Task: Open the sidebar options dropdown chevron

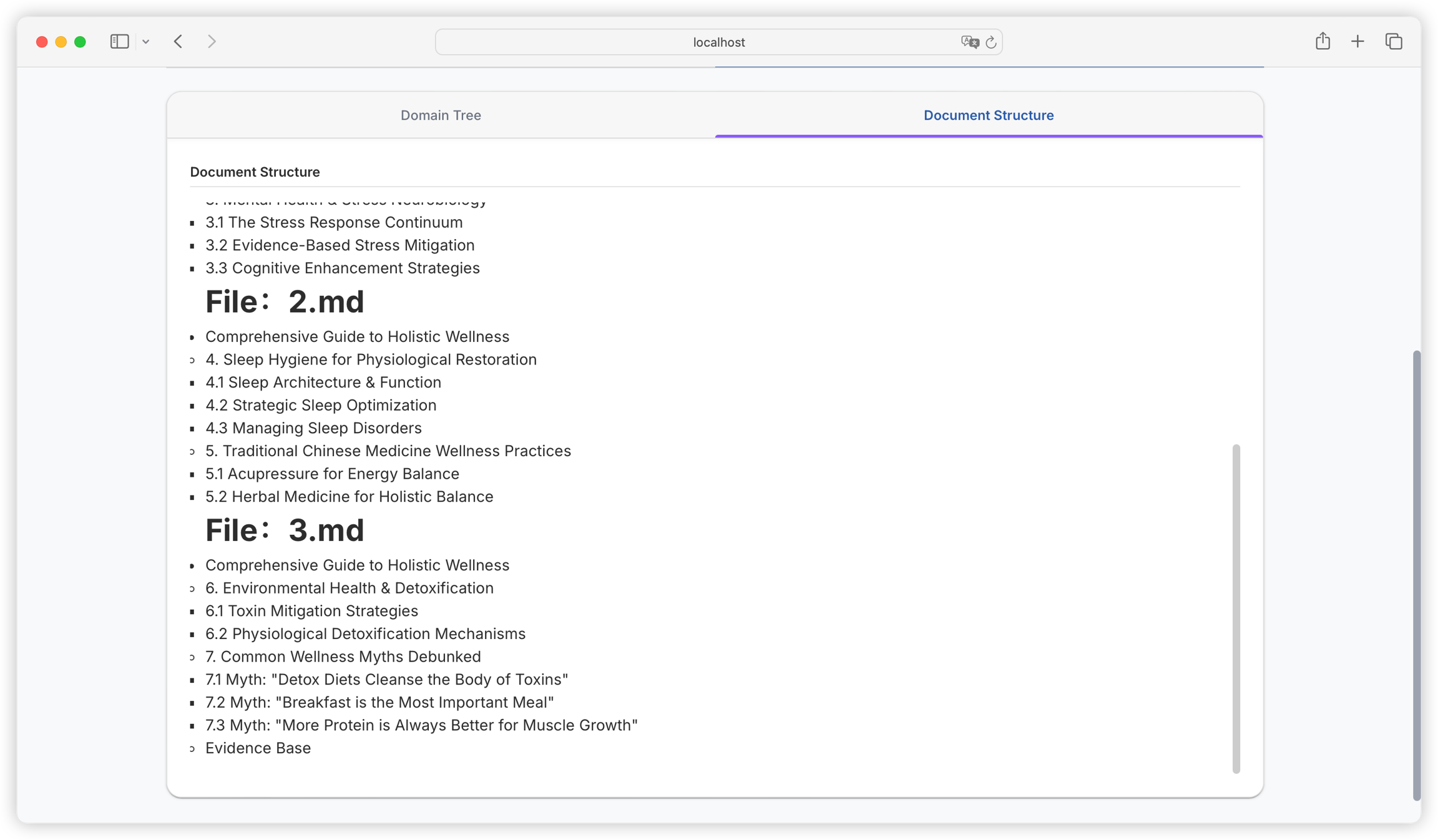Action: click(x=145, y=42)
